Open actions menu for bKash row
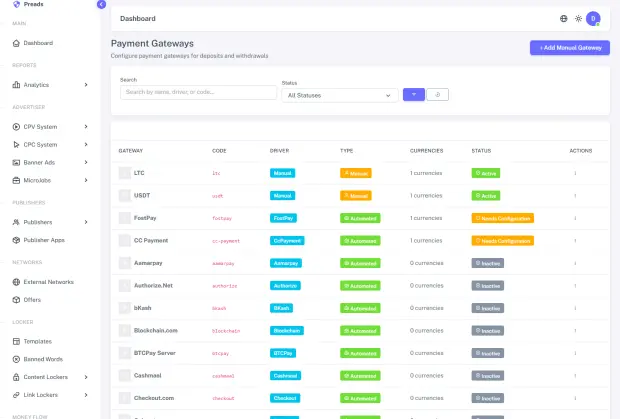The height and width of the screenshot is (419, 620). coord(575,308)
